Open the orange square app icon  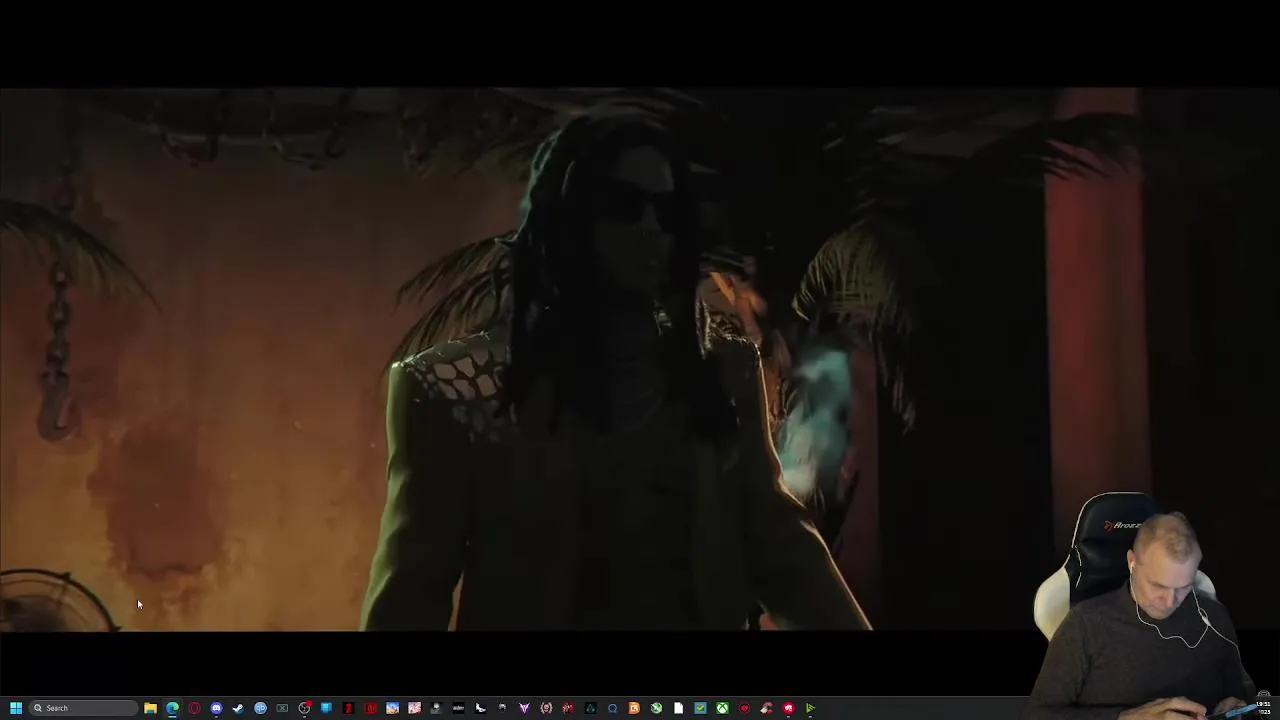[x=634, y=708]
